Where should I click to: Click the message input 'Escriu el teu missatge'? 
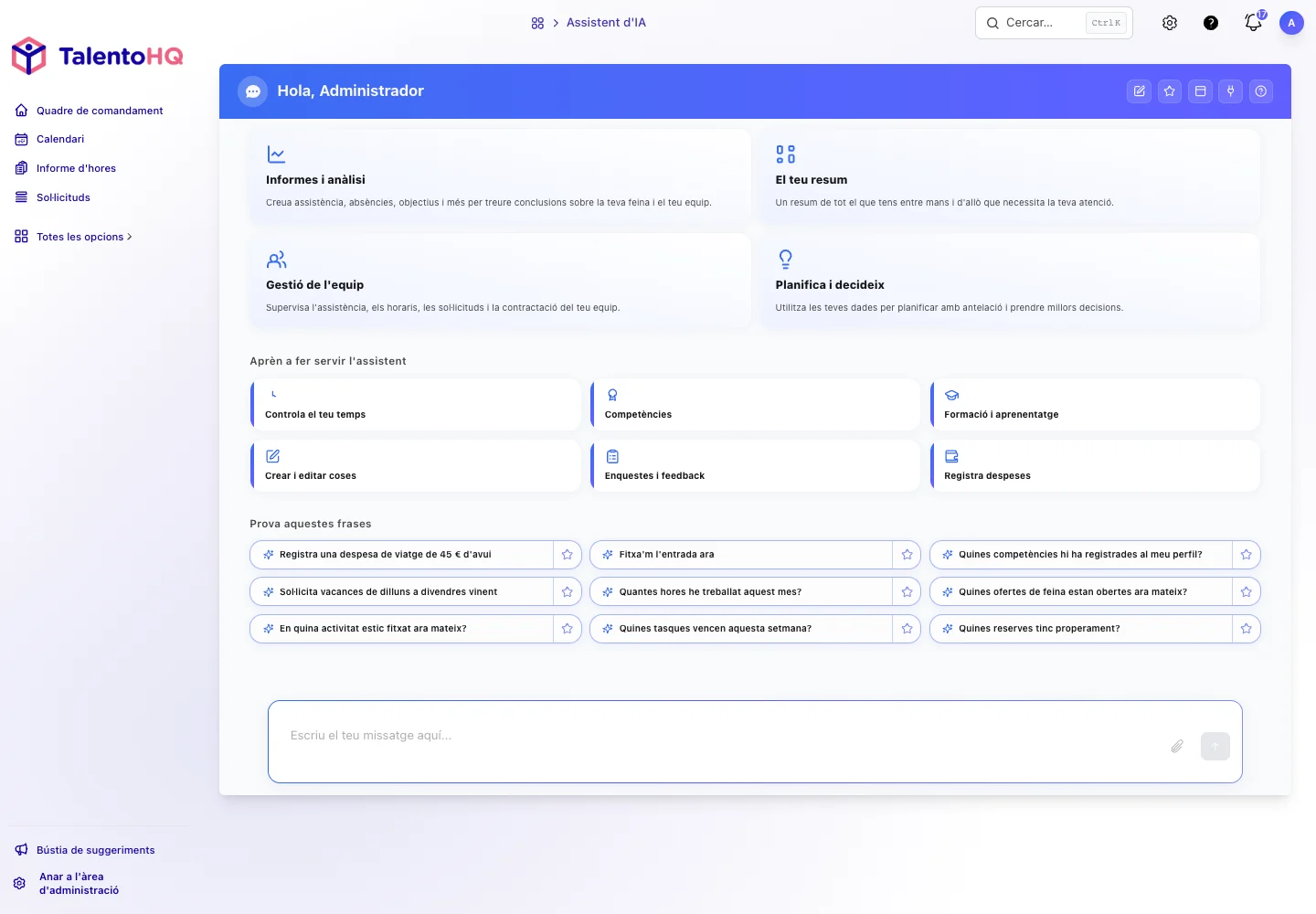pos(717,741)
